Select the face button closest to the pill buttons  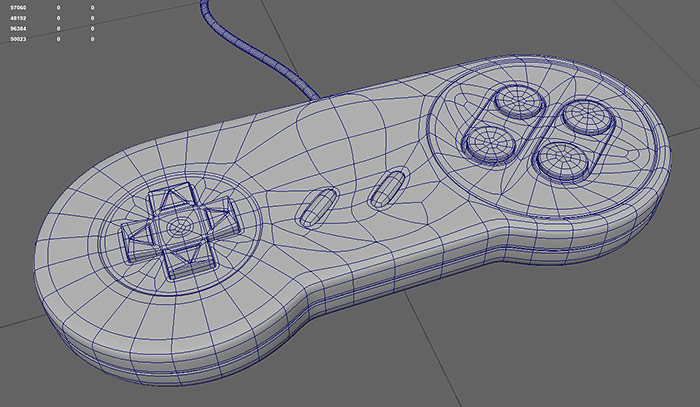point(486,145)
